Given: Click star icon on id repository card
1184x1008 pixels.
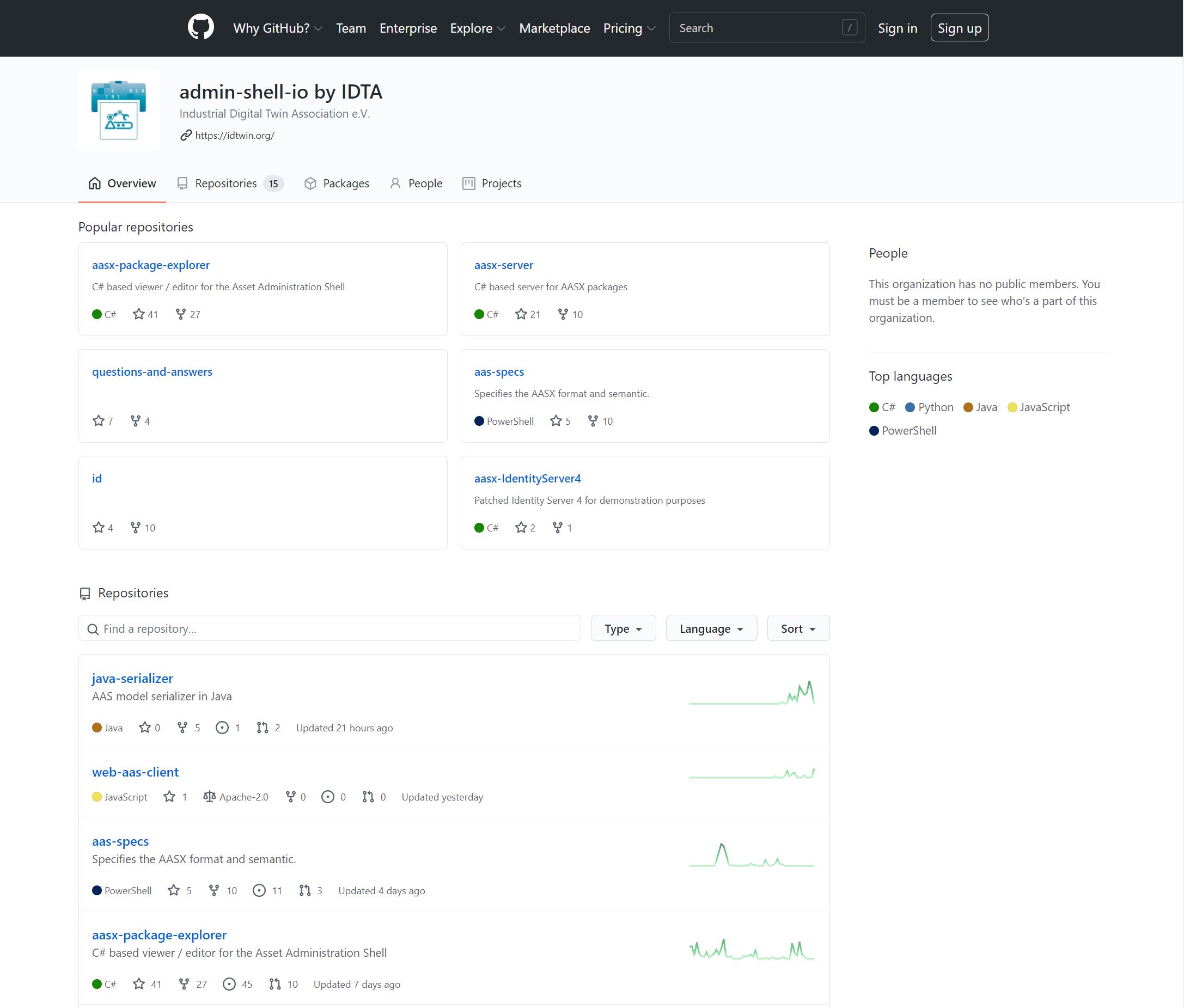Looking at the screenshot, I should (x=98, y=528).
